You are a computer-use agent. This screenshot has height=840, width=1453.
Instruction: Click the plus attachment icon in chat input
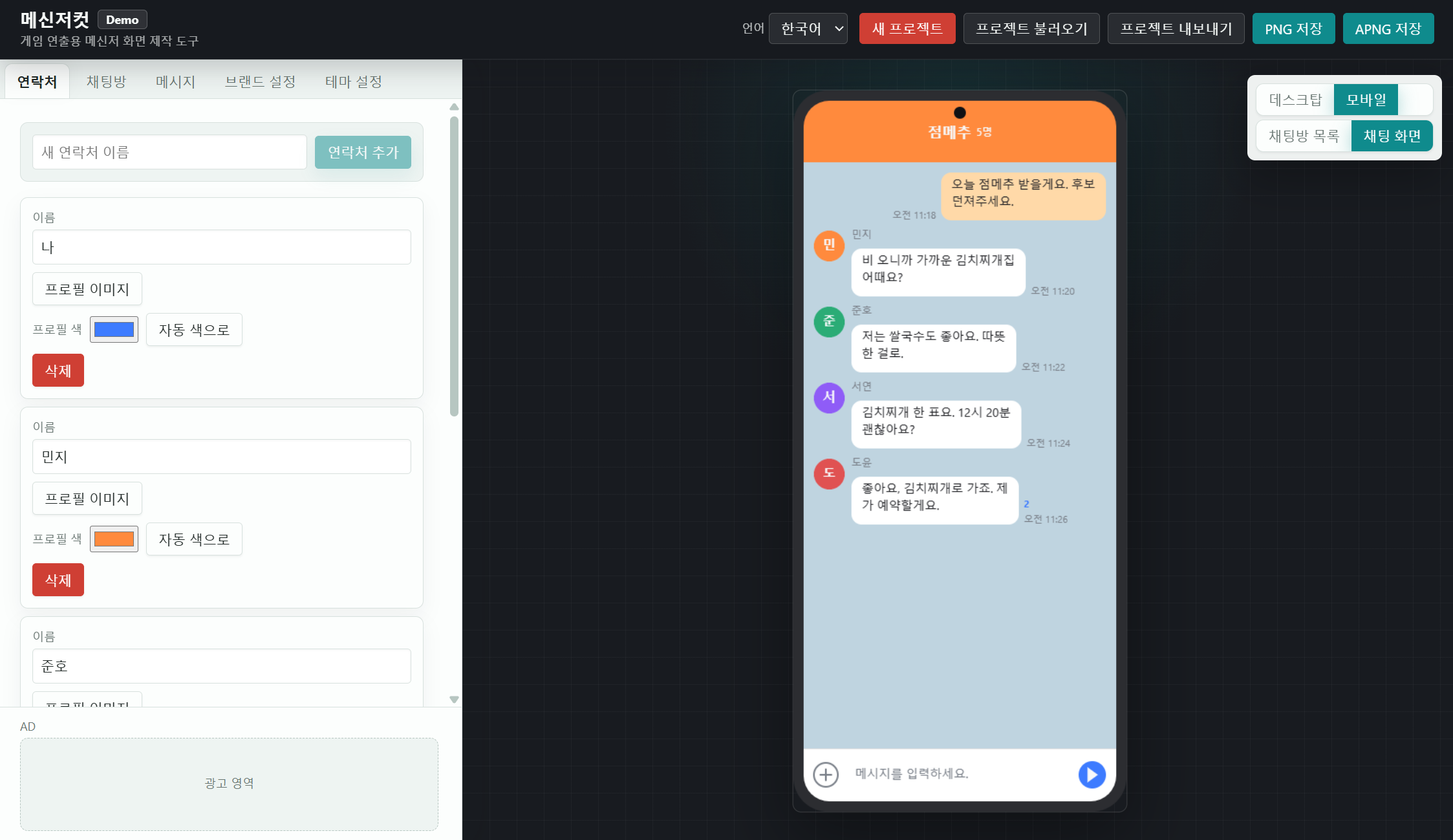click(x=826, y=774)
